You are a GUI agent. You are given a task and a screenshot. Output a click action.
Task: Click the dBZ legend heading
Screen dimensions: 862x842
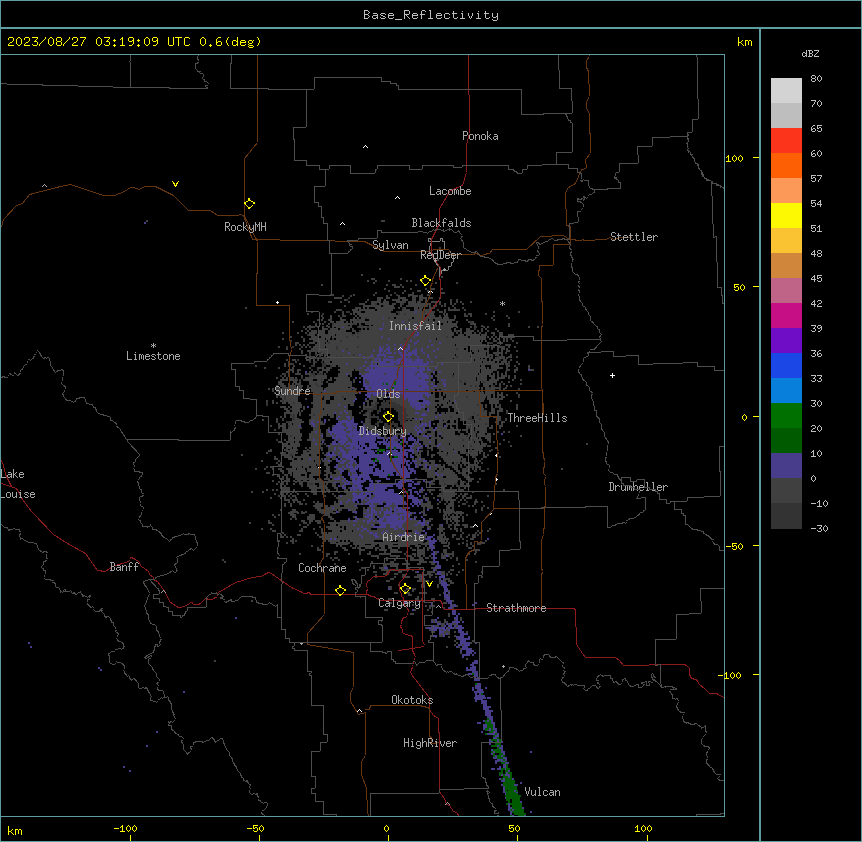[x=810, y=54]
